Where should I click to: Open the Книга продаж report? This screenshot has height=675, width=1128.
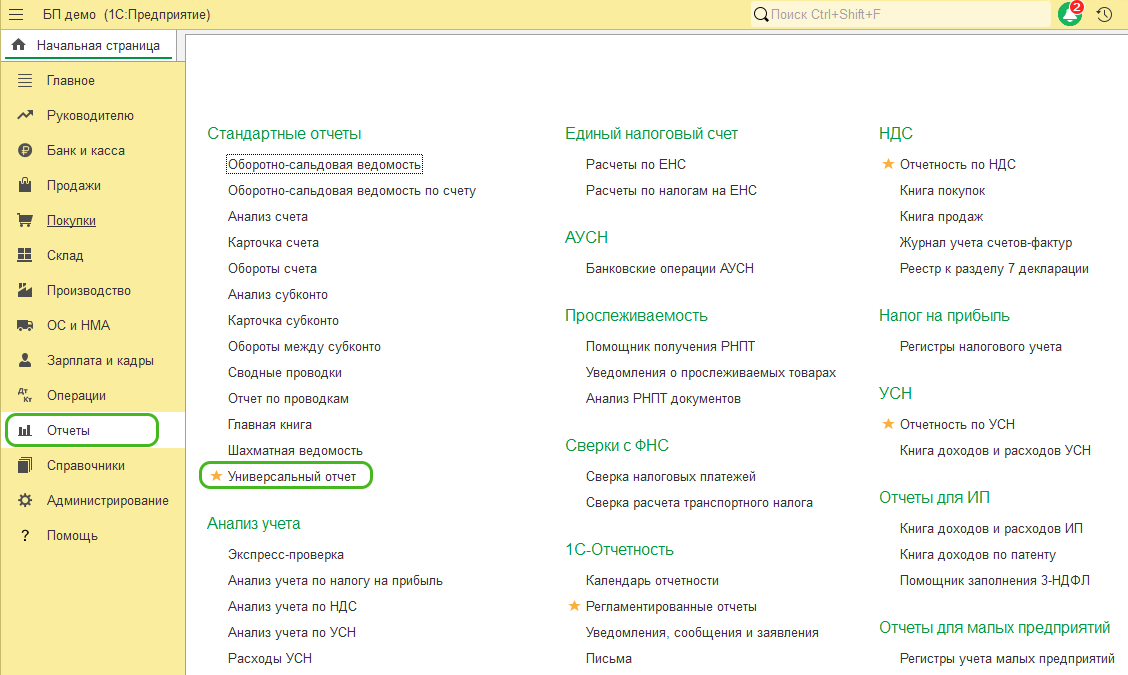(x=941, y=217)
